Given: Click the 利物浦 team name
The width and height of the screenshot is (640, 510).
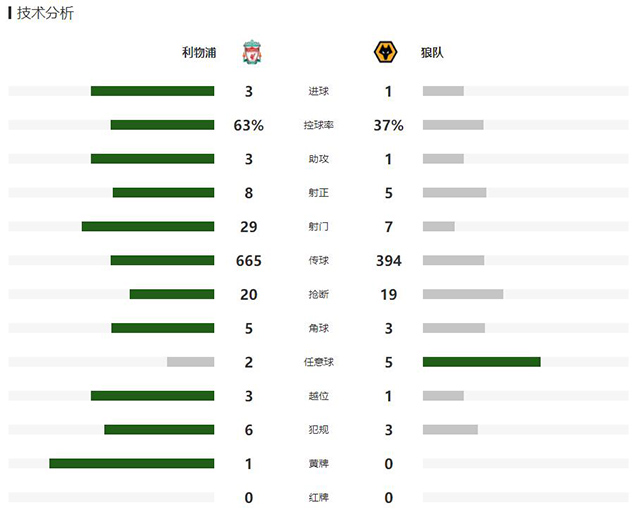Looking at the screenshot, I should [x=199, y=53].
